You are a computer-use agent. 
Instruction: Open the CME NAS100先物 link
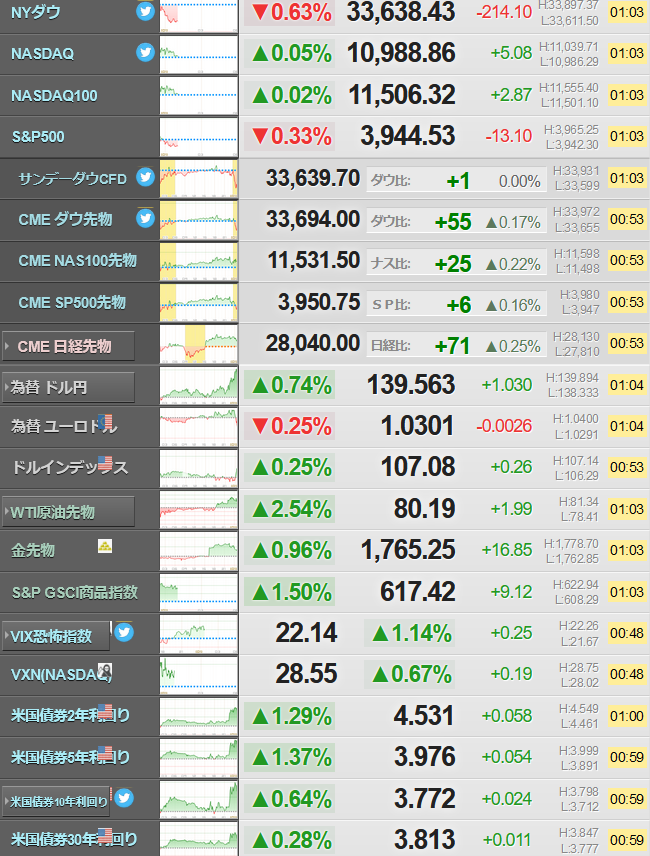(77, 260)
